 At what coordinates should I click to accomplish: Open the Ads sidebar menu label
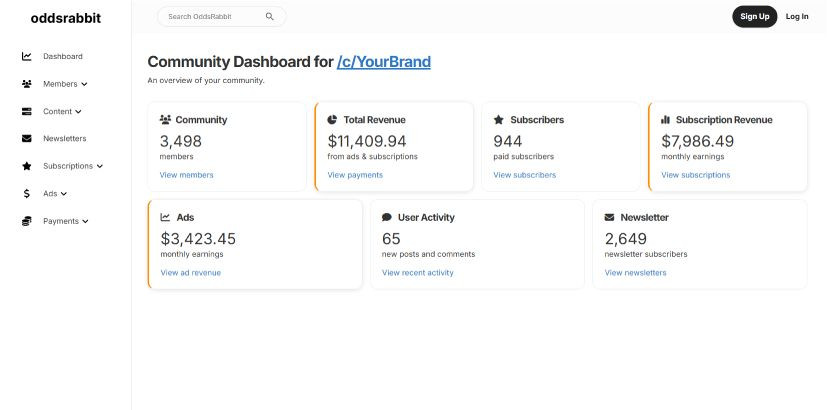[50, 194]
